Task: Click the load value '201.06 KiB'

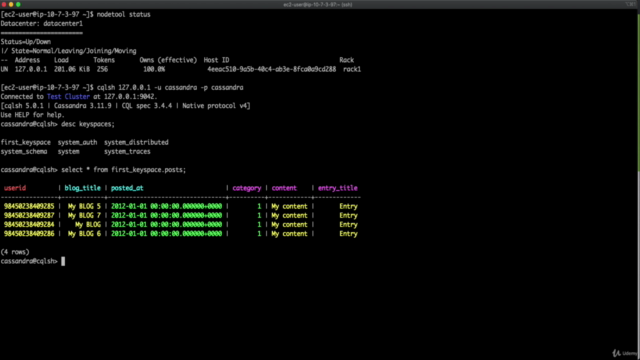Action: (x=72, y=69)
